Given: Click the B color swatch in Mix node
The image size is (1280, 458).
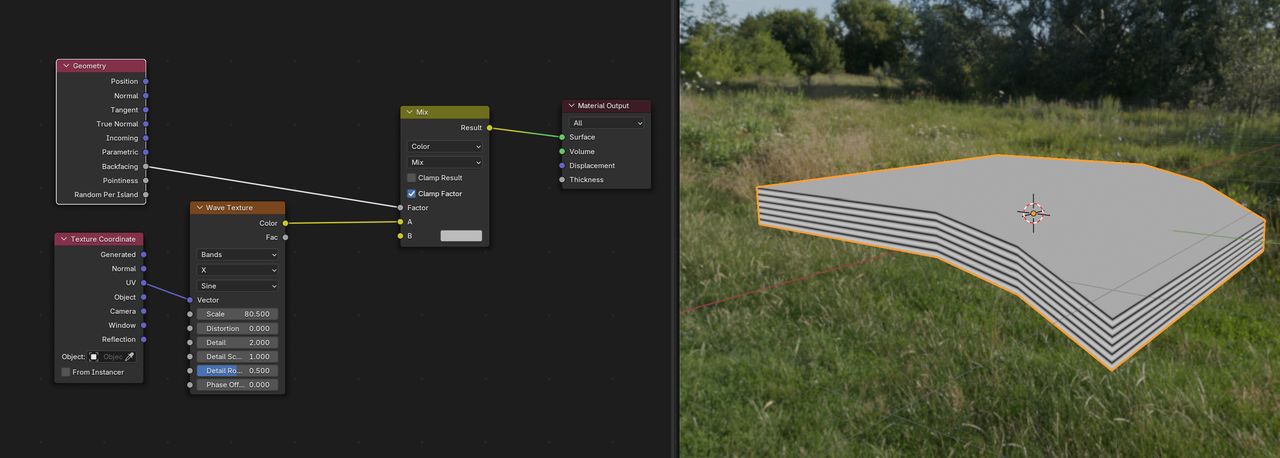Looking at the screenshot, I should pyautogui.click(x=461, y=236).
